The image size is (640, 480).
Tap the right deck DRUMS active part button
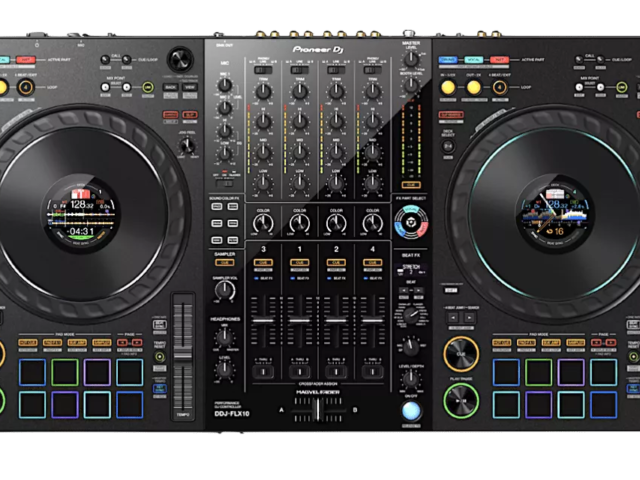pyautogui.click(x=448, y=60)
